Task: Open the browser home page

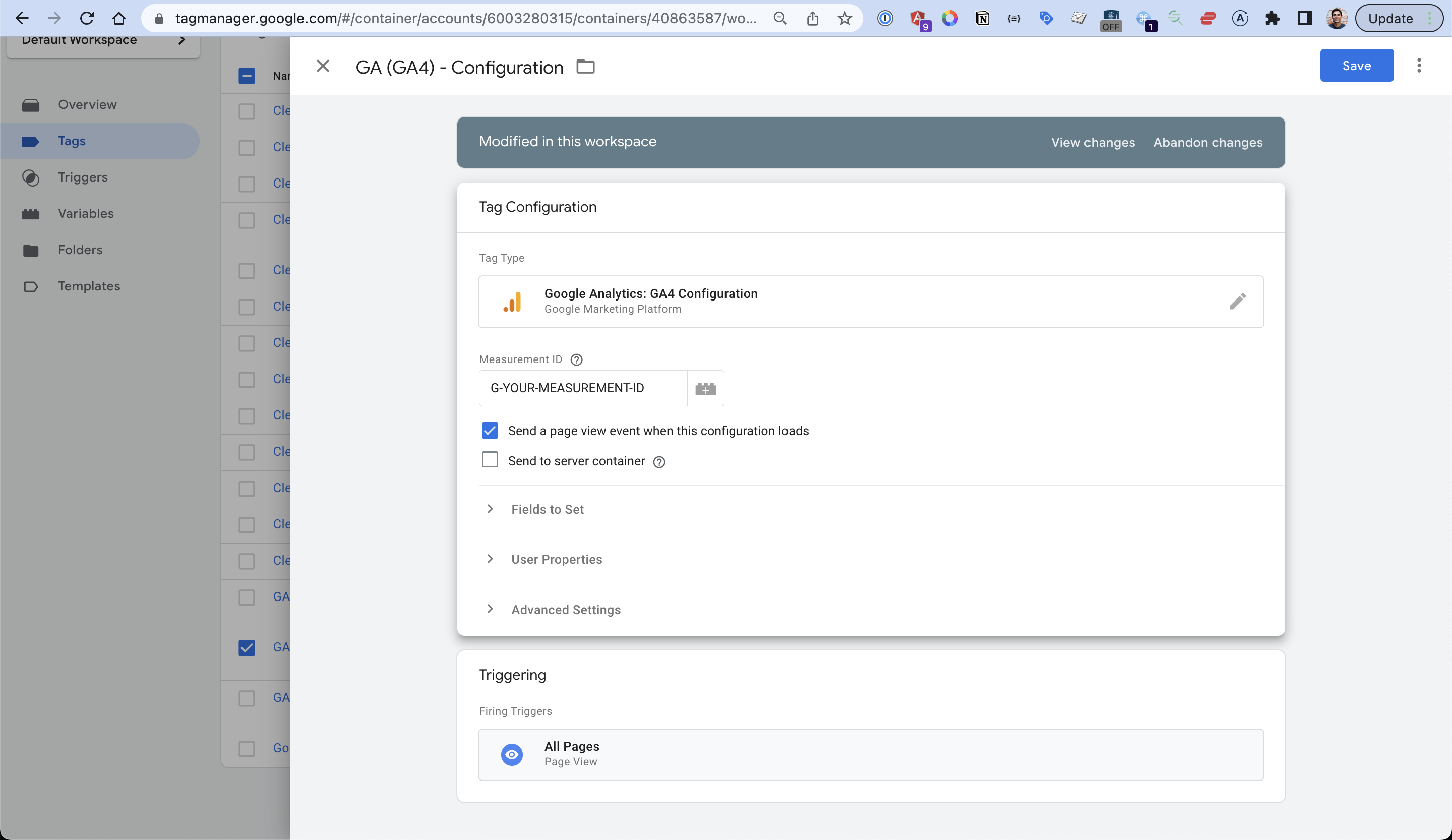Action: tap(118, 19)
